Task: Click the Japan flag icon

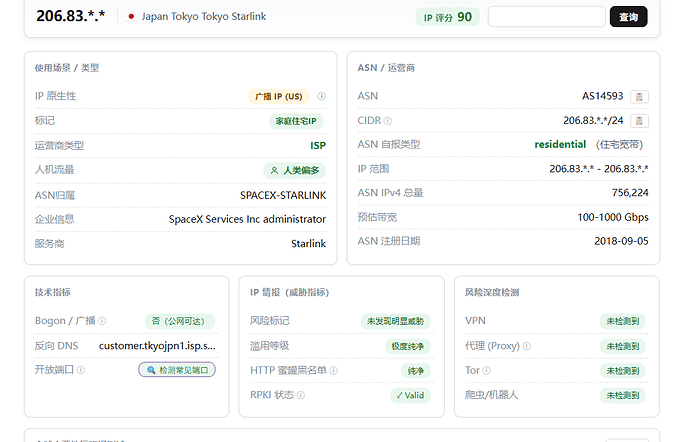Action: pos(131,17)
